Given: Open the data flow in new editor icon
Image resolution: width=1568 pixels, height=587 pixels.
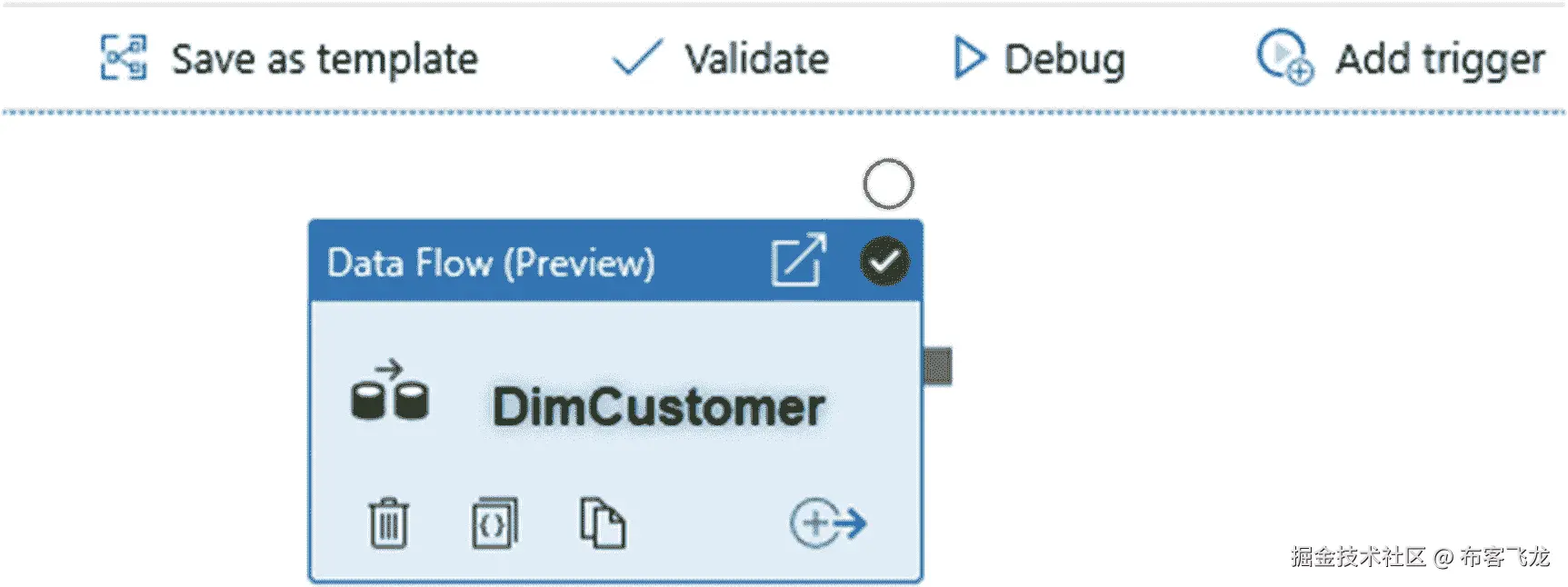Looking at the screenshot, I should [799, 260].
